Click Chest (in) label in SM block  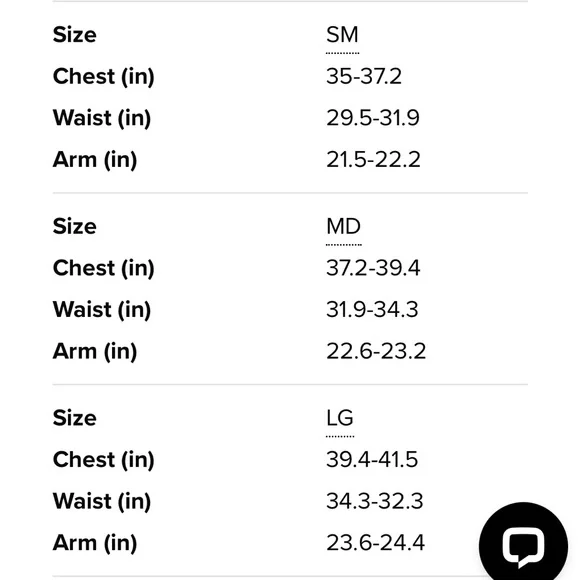point(104,77)
